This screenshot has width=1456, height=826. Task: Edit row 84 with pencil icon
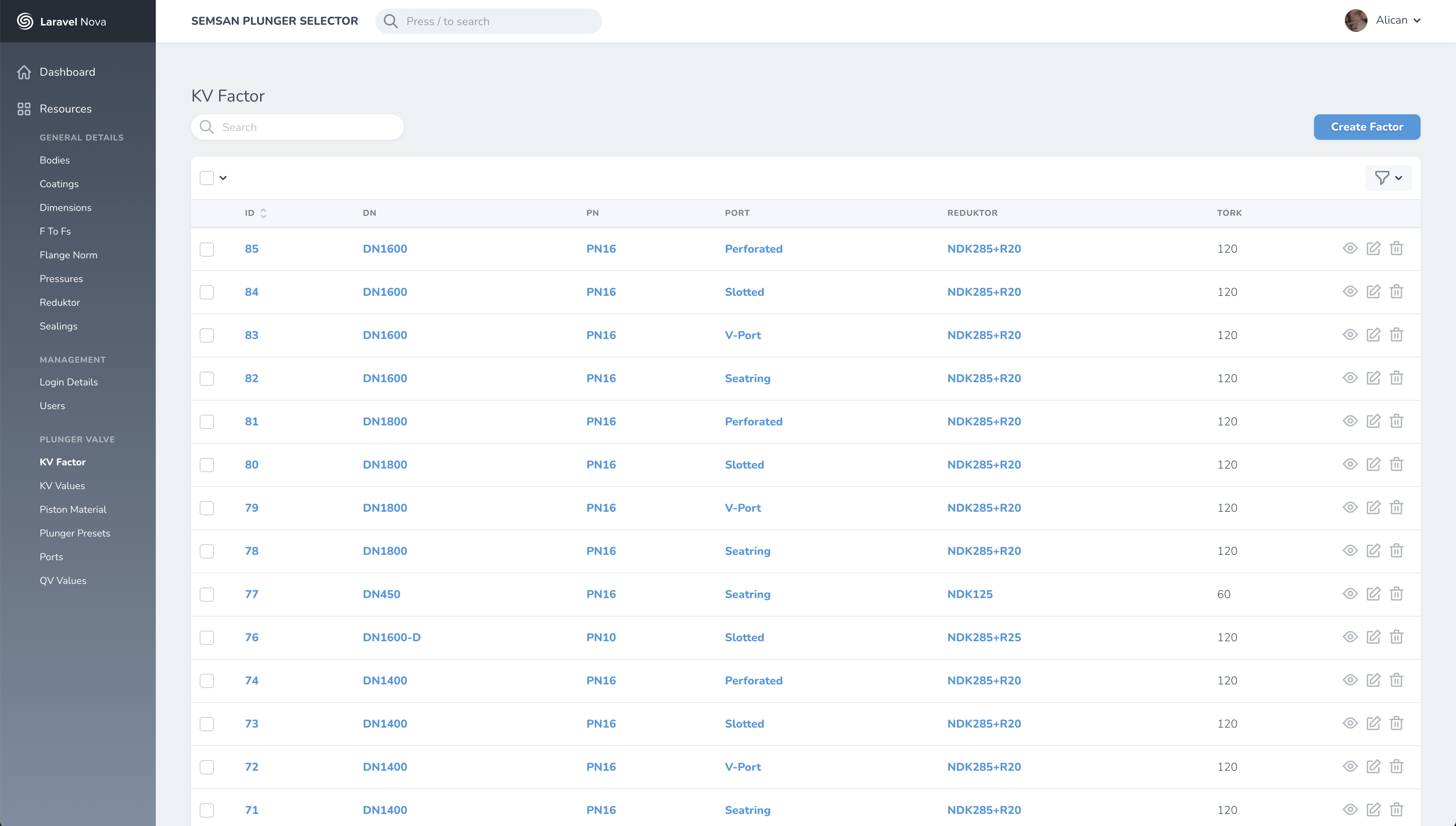1373,291
